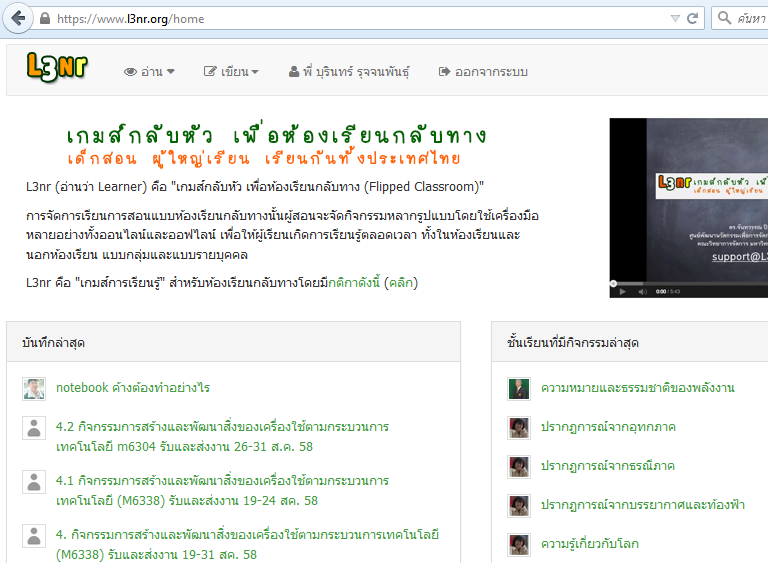Image resolution: width=768 pixels, height=563 pixels.
Task: Click the user avatar beside post 4.2
Action: [x=34, y=428]
